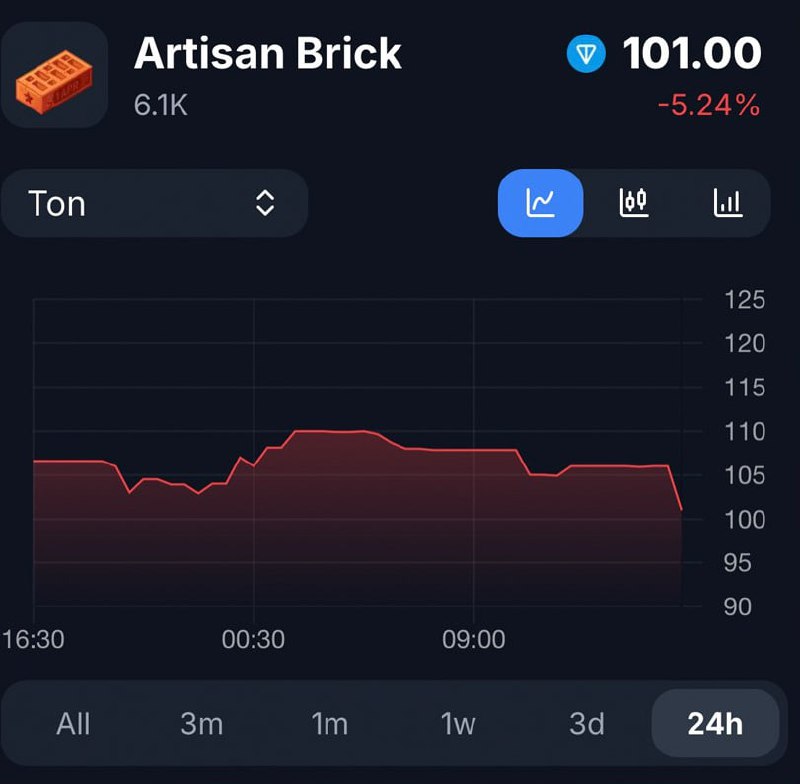The image size is (800, 784).
Task: Switch to bar chart view
Action: (x=727, y=203)
